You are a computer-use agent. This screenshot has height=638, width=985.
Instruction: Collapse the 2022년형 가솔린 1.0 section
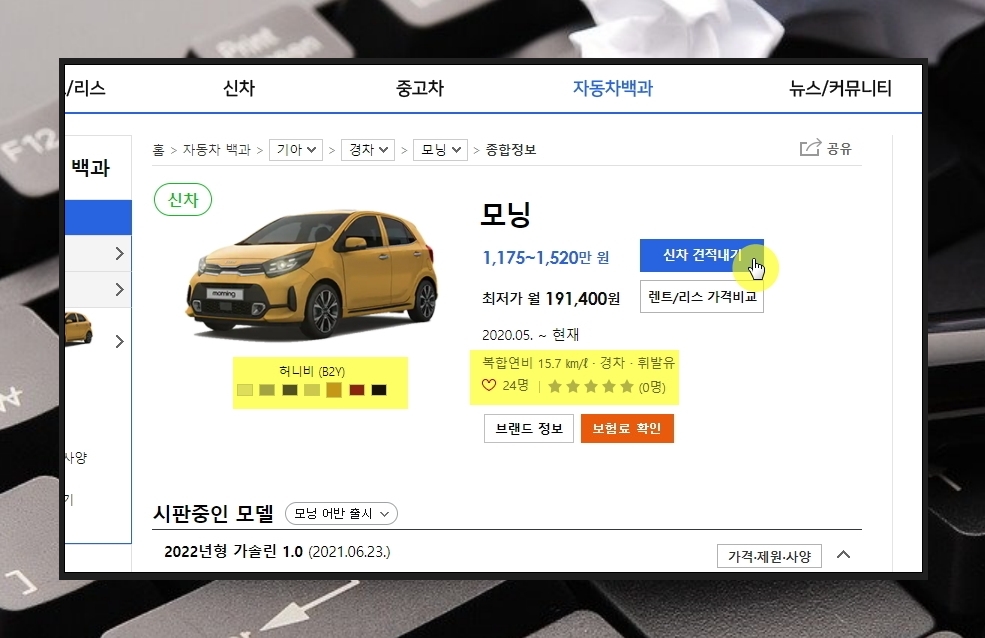point(844,554)
